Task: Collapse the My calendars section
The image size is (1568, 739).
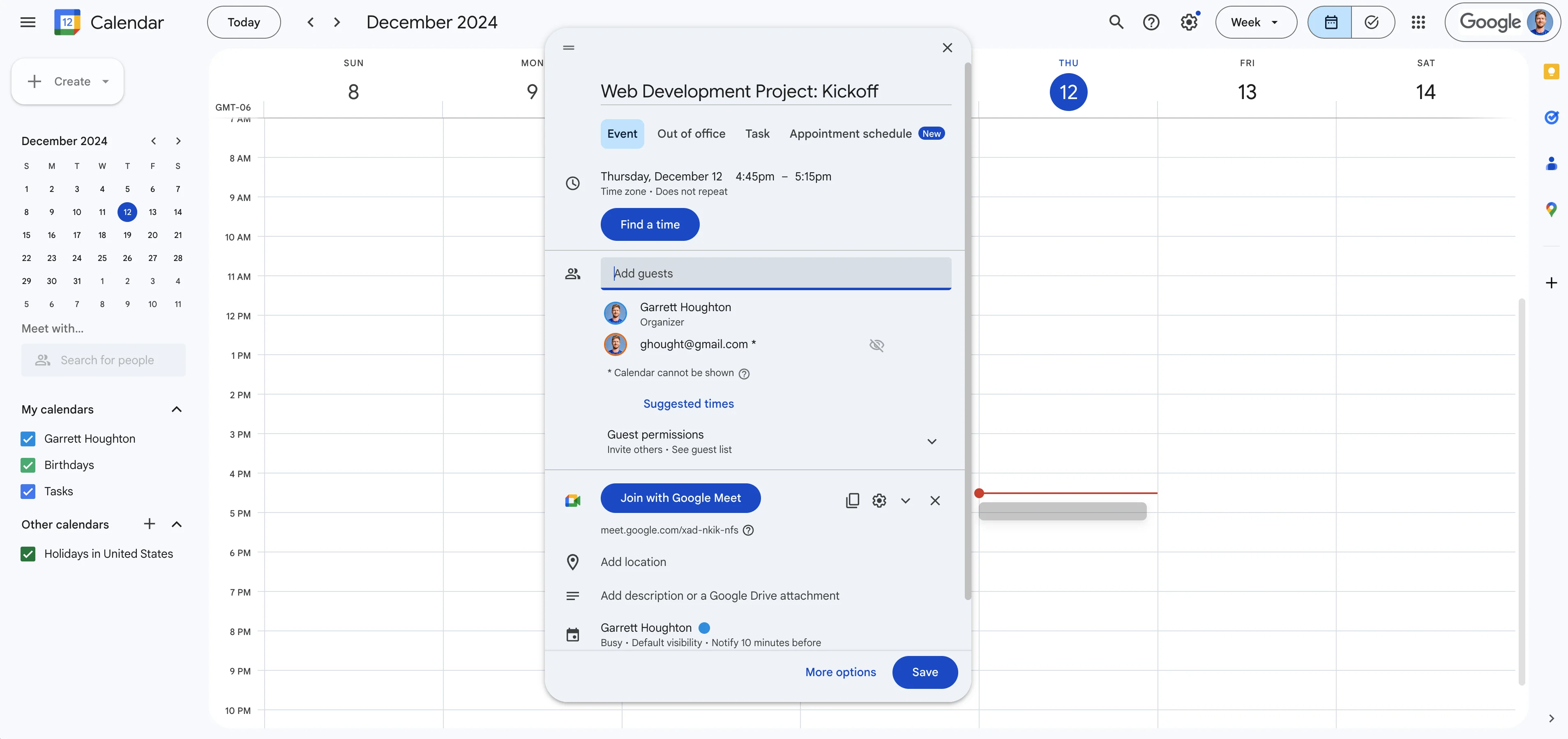Action: [x=177, y=410]
